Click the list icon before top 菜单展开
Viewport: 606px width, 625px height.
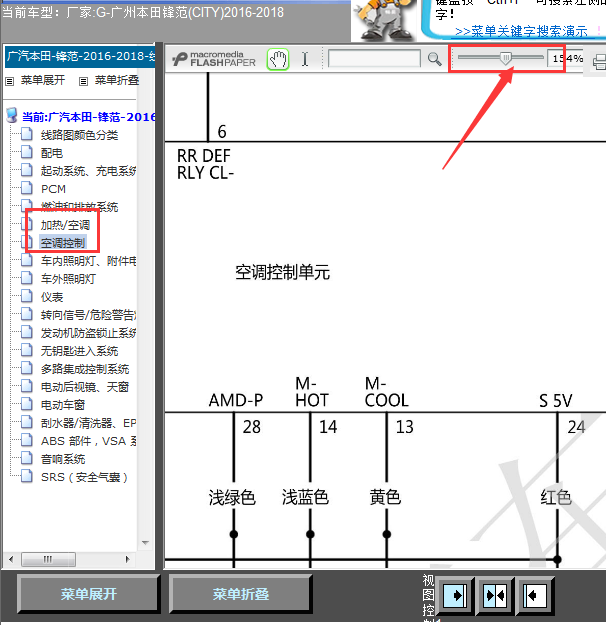pyautogui.click(x=10, y=81)
